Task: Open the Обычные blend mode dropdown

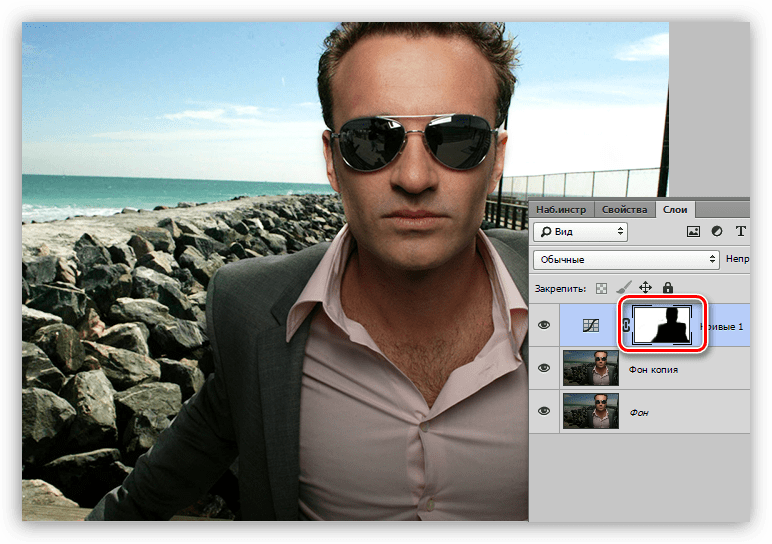Action: [626, 259]
